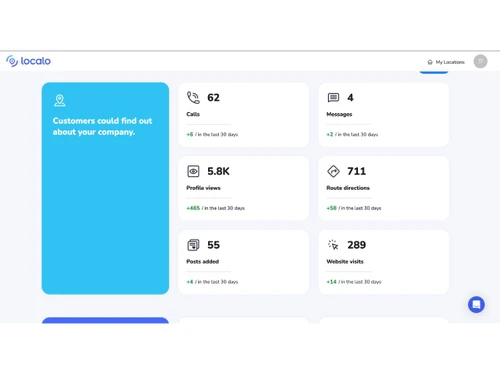The width and height of the screenshot is (500, 375).
Task: Click the Localo logo
Action: (x=29, y=61)
